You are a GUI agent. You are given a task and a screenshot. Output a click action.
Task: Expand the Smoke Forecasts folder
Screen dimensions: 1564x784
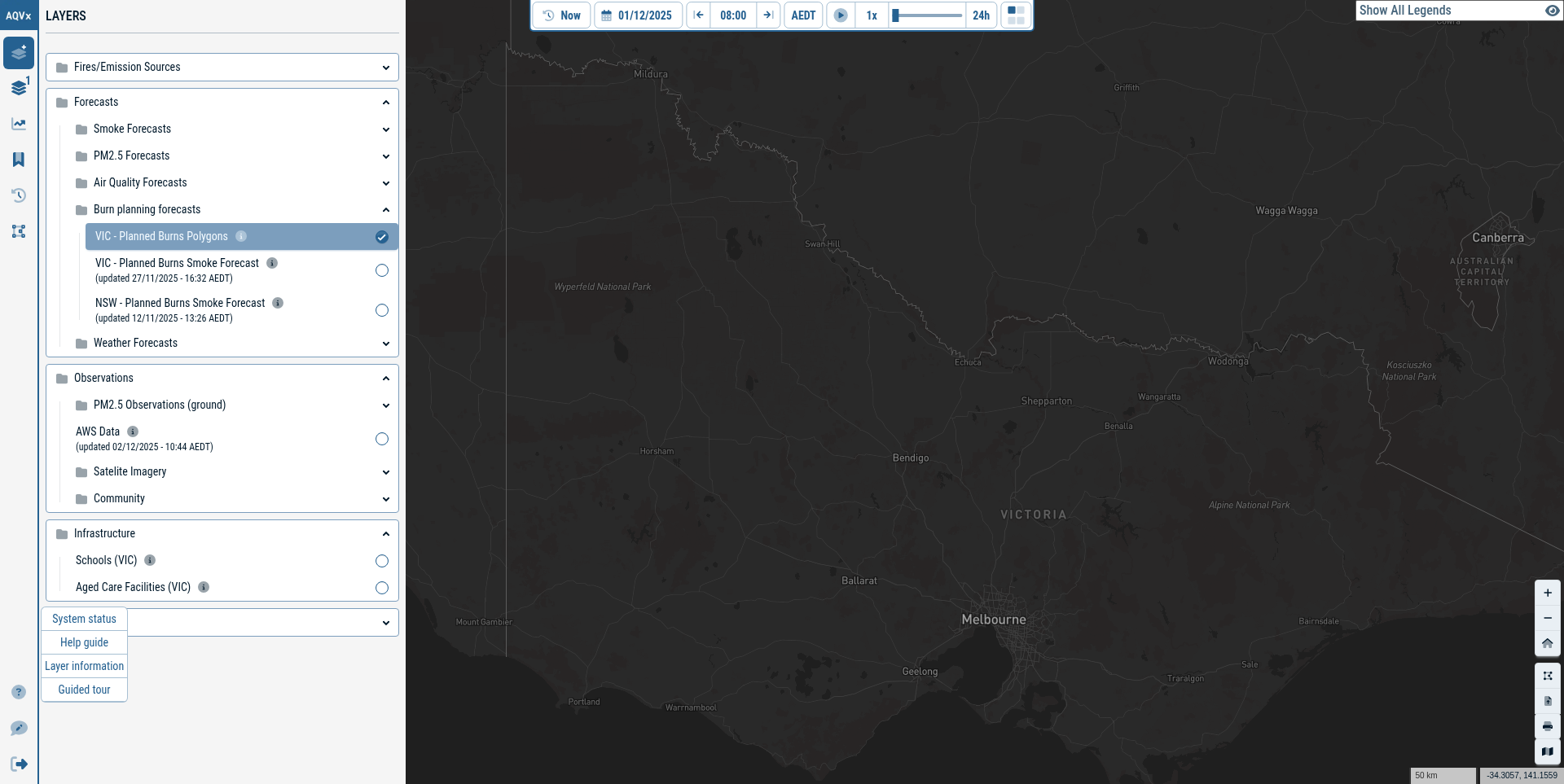232,129
